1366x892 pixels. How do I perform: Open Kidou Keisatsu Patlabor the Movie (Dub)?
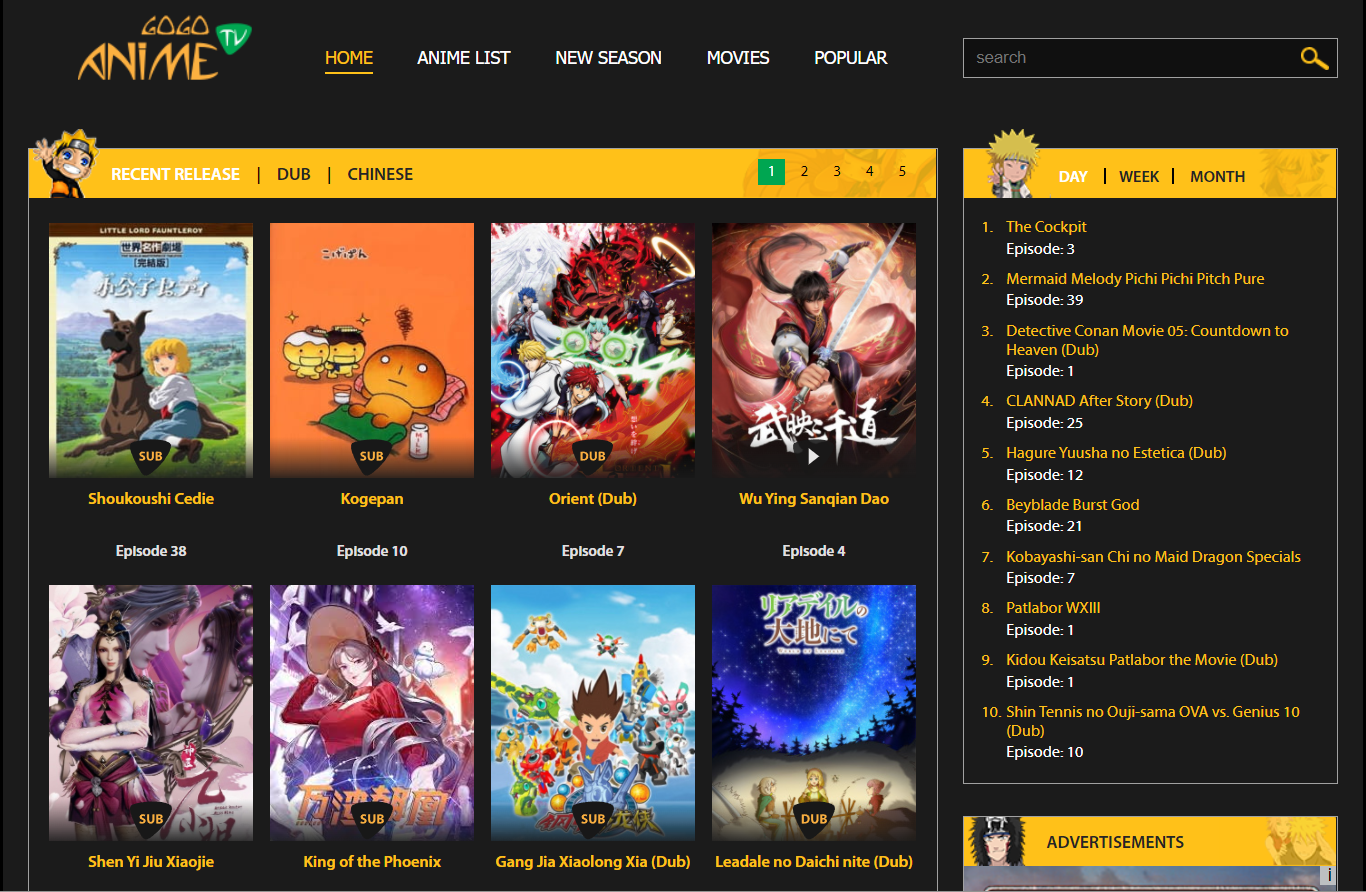(x=1142, y=660)
